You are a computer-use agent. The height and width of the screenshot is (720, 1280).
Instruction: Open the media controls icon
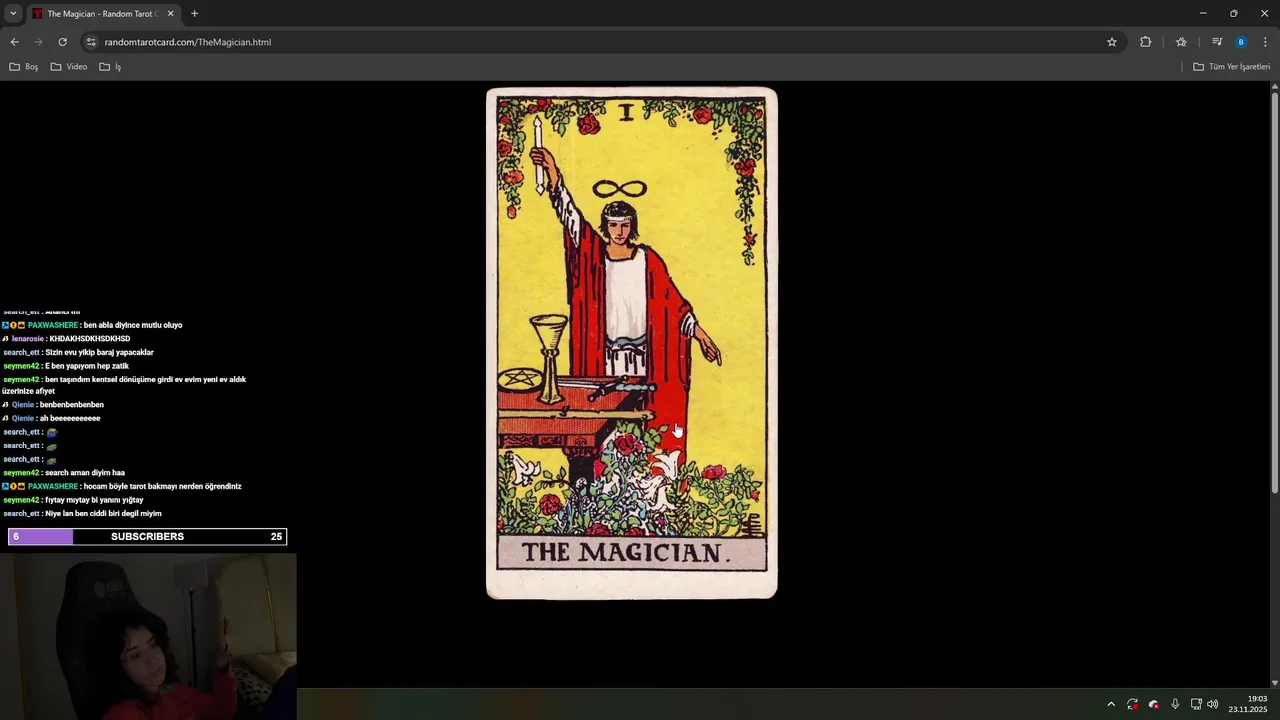[x=1217, y=42]
